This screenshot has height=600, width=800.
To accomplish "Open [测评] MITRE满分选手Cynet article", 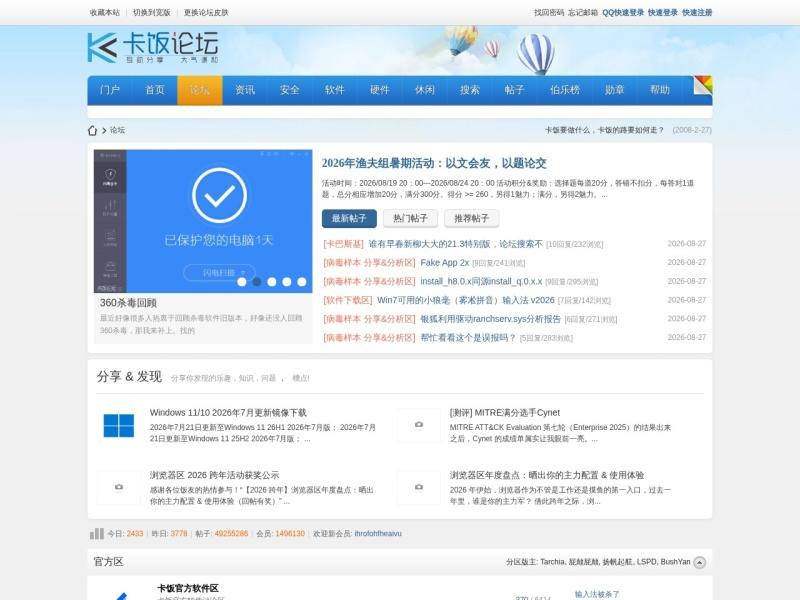I will (x=505, y=413).
